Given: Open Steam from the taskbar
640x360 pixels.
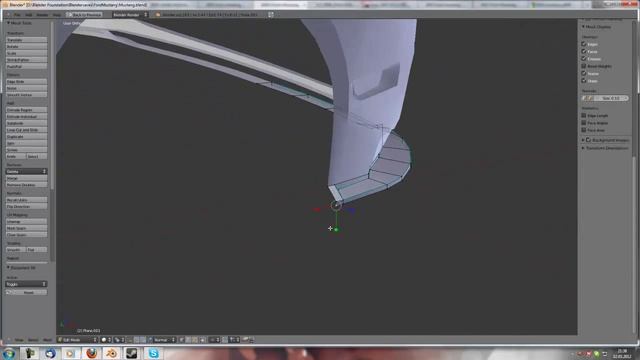Looking at the screenshot, I should pyautogui.click(x=132, y=353).
